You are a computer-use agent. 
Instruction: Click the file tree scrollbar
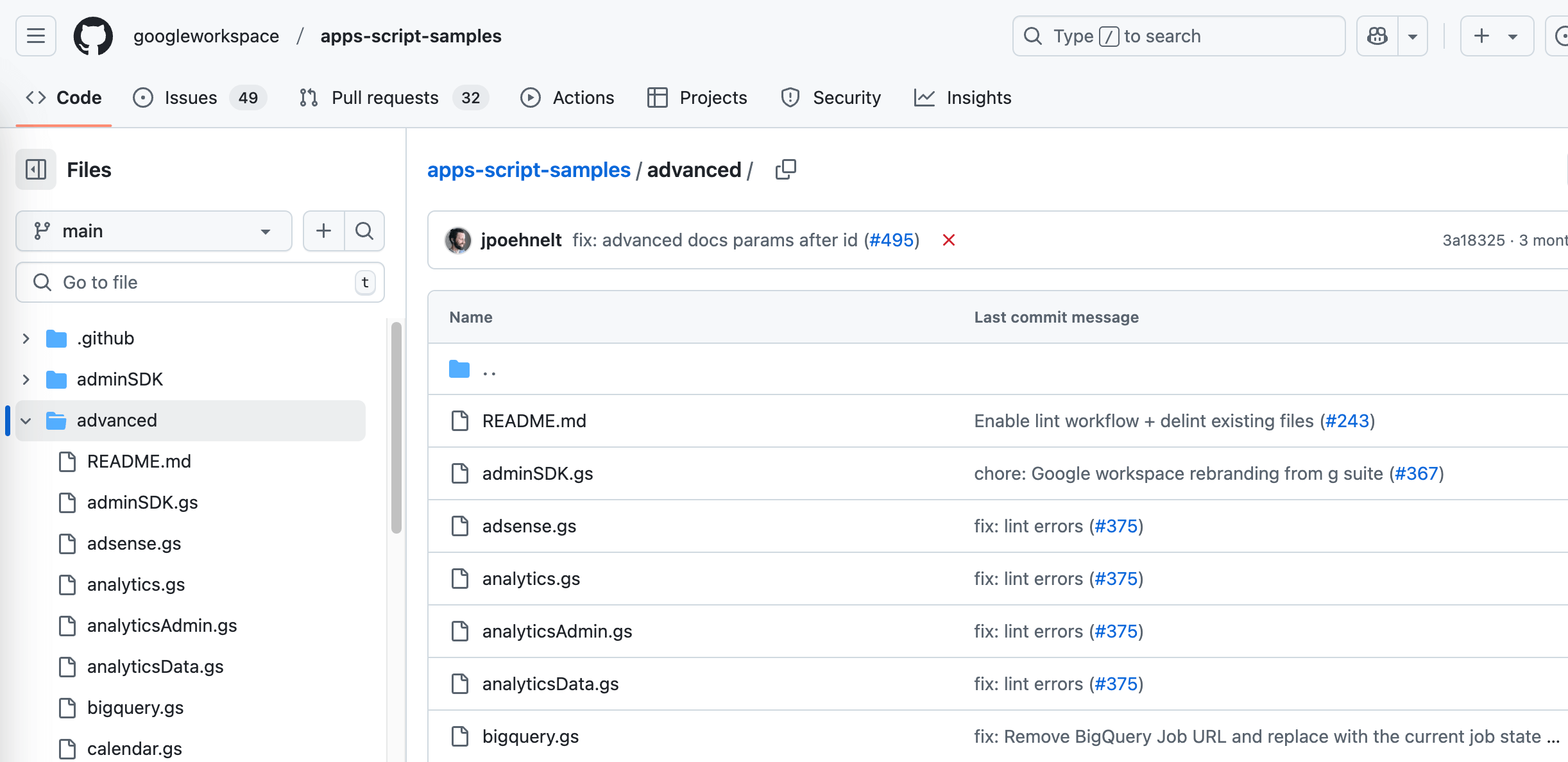pos(396,428)
